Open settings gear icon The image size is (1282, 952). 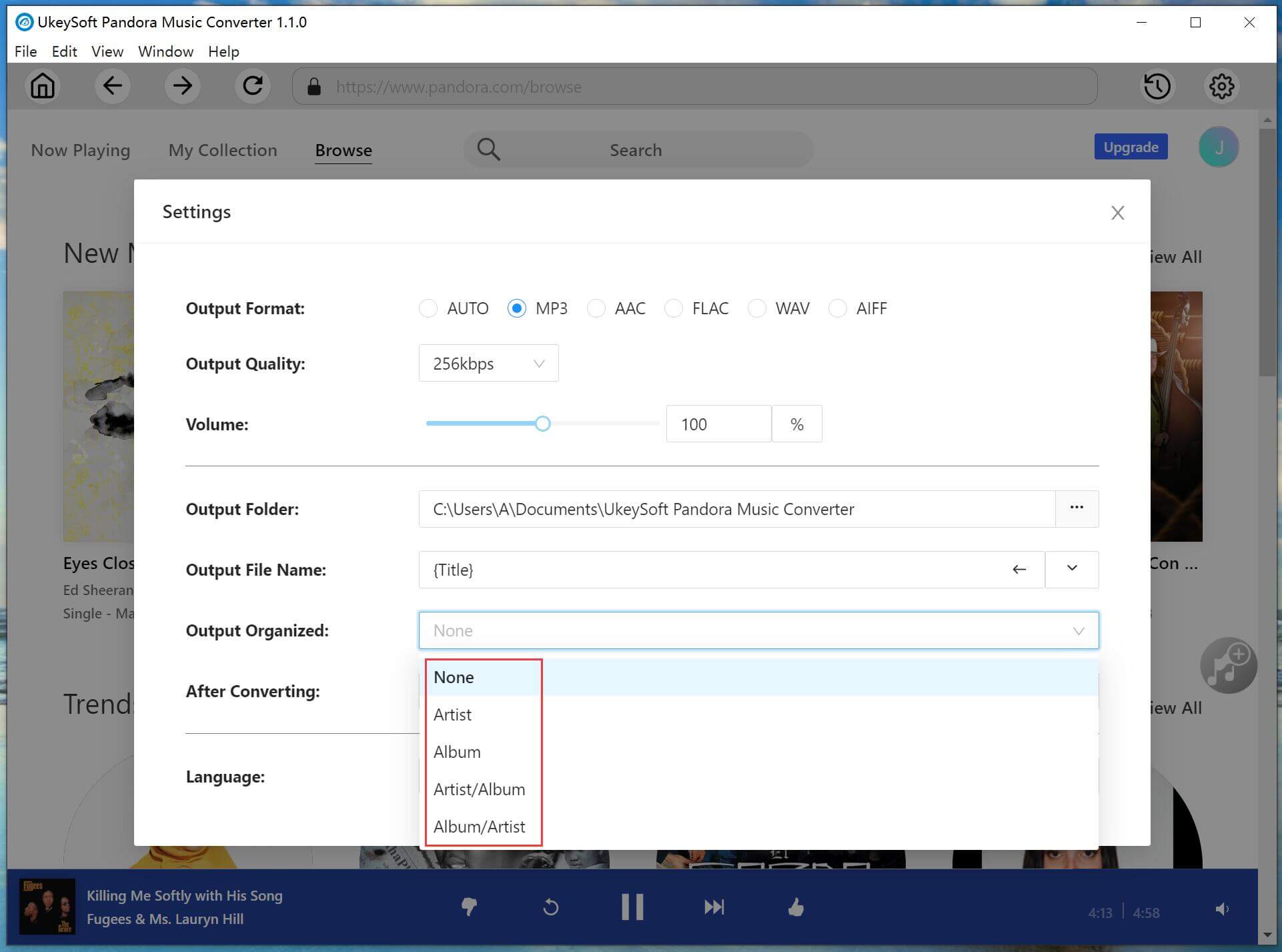(x=1221, y=86)
